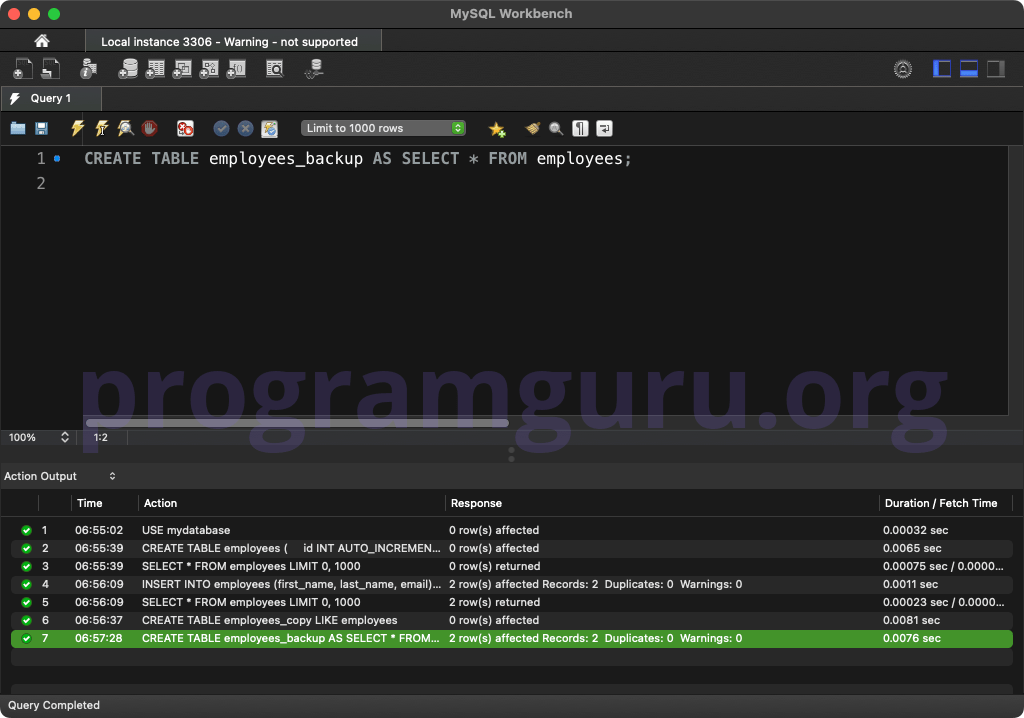This screenshot has height=718, width=1024.
Task: Toggle the right sidebar panel
Action: click(x=995, y=69)
